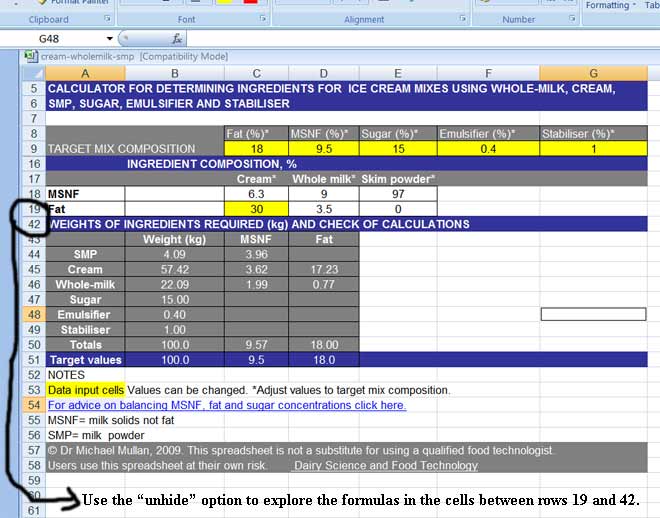This screenshot has height=518, width=660.
Task: Select the calculator title cell in row 5
Action: pyautogui.click(x=346, y=88)
